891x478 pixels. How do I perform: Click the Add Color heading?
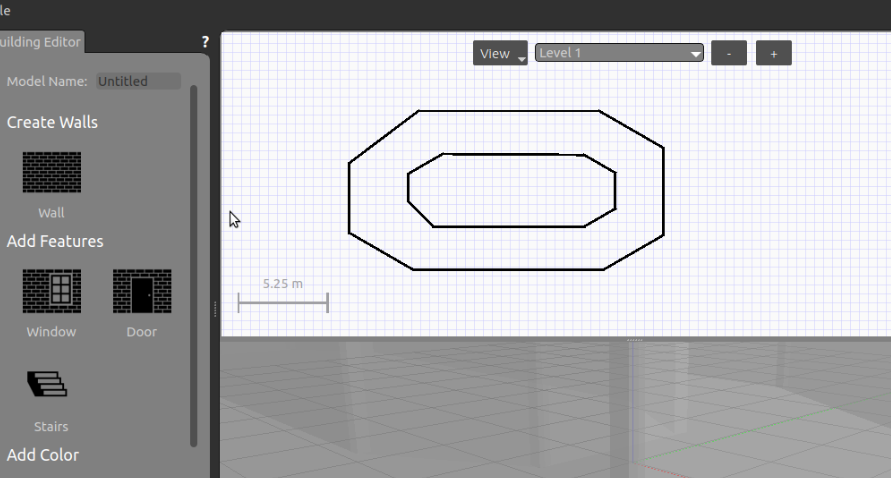43,455
